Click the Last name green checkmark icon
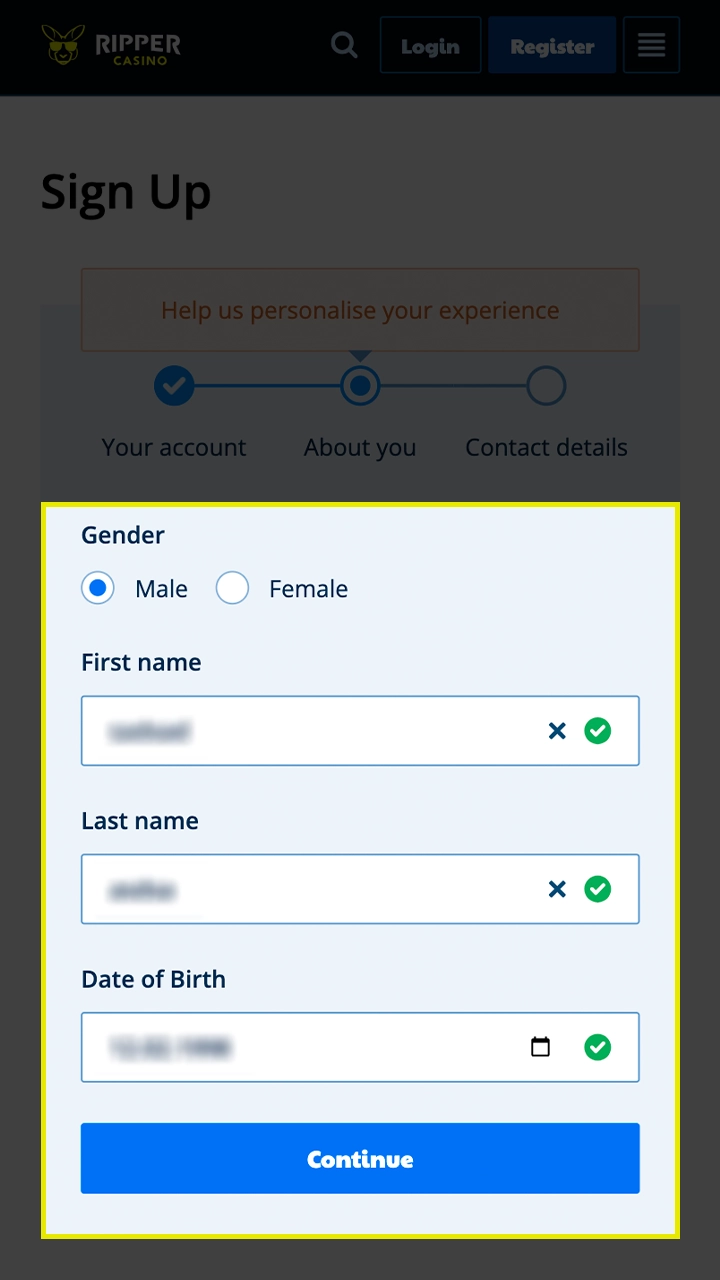This screenshot has height=1280, width=720. pos(598,889)
